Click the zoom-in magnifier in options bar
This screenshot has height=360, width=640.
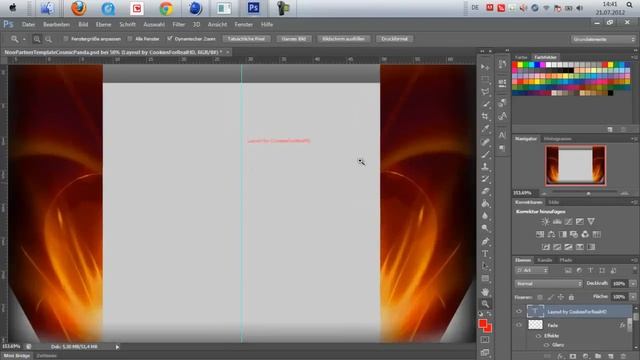[x=37, y=39]
